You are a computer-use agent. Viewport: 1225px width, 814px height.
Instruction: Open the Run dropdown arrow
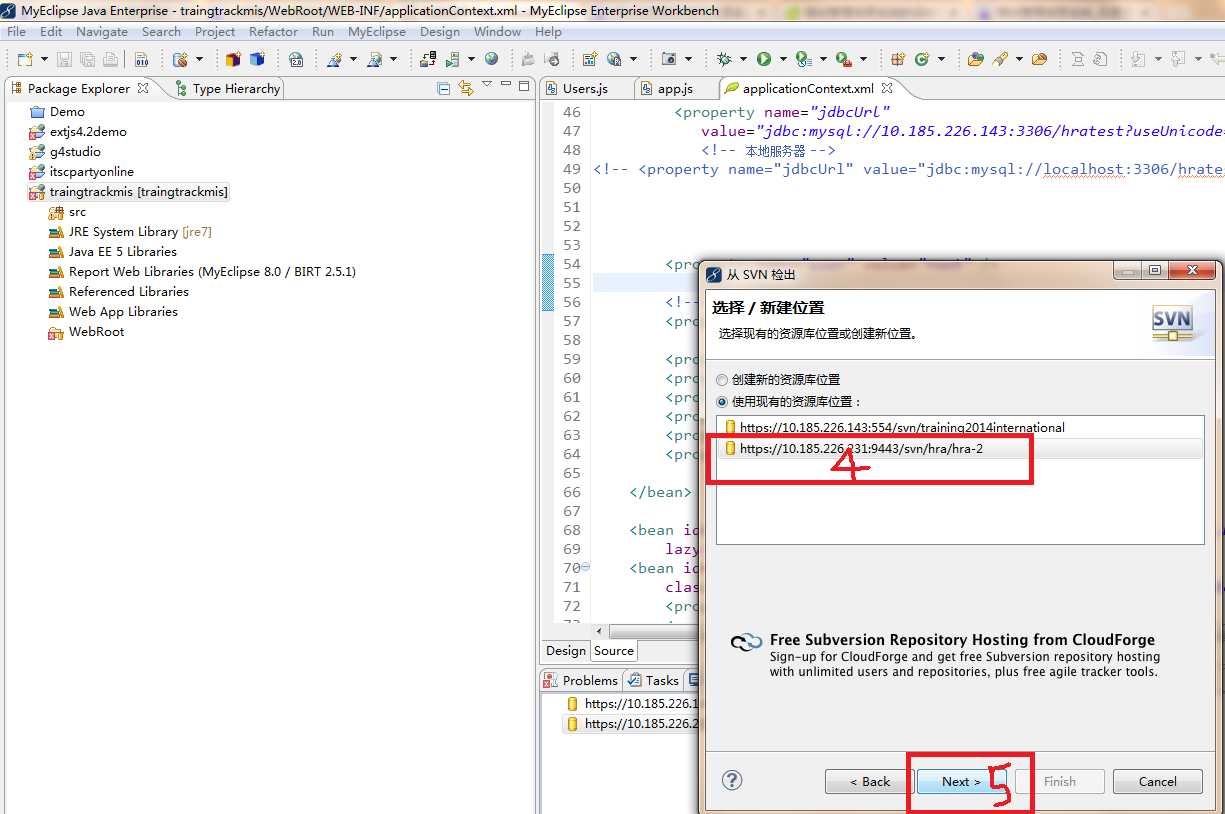783,59
